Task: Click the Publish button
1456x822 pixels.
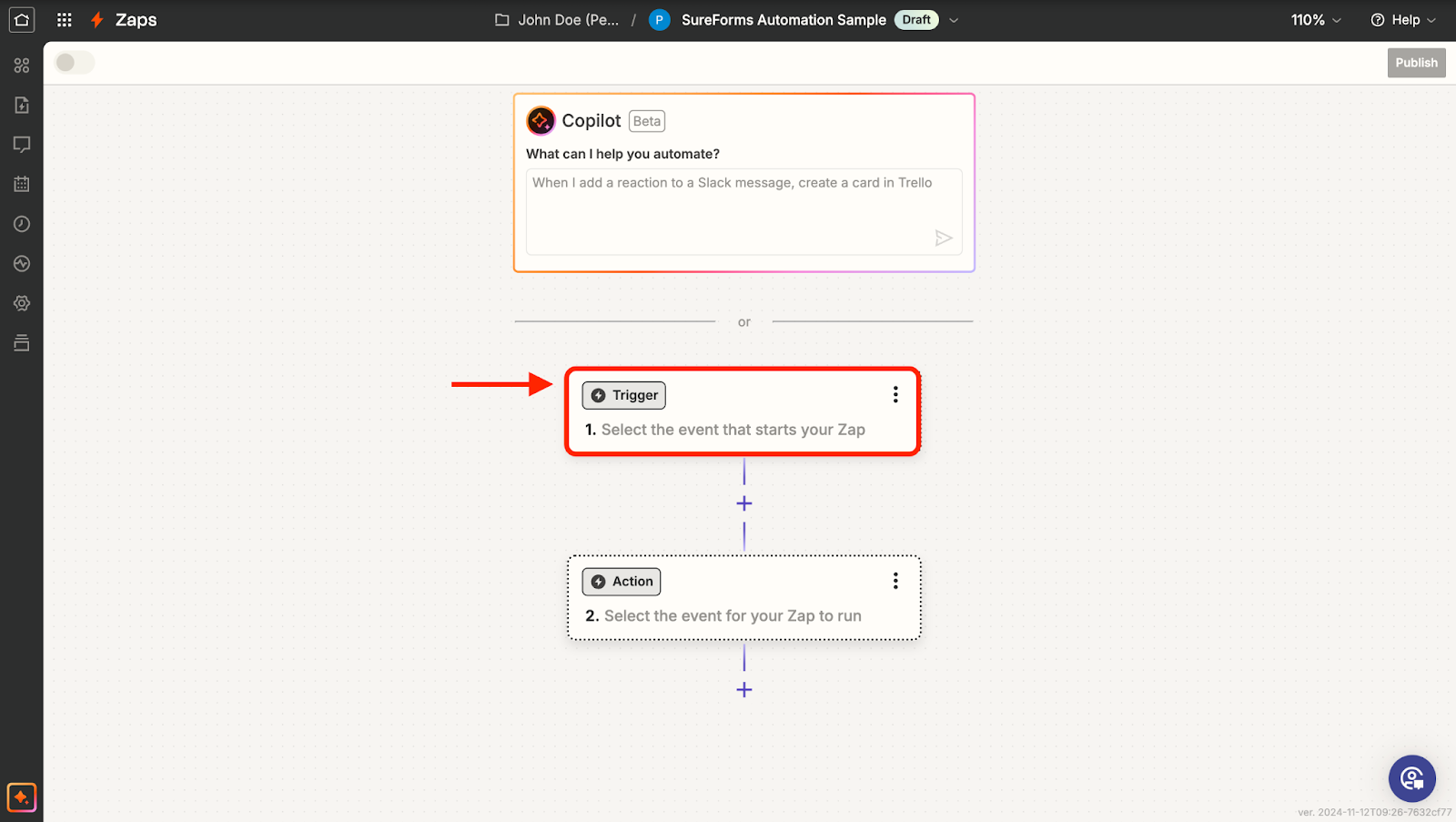Action: 1416,63
